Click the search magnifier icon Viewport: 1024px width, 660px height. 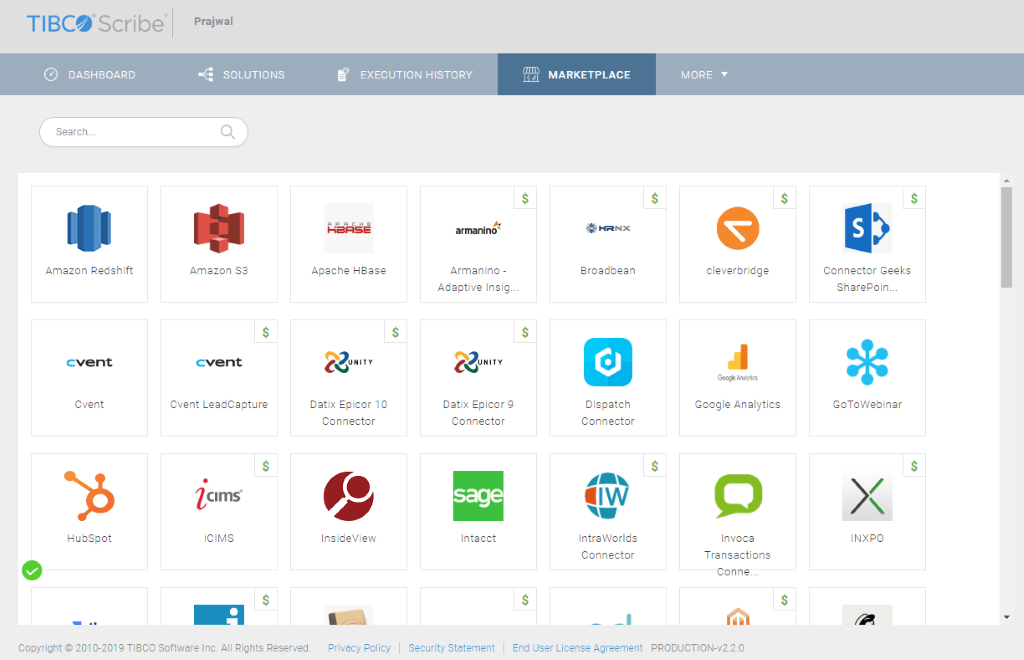coord(227,132)
